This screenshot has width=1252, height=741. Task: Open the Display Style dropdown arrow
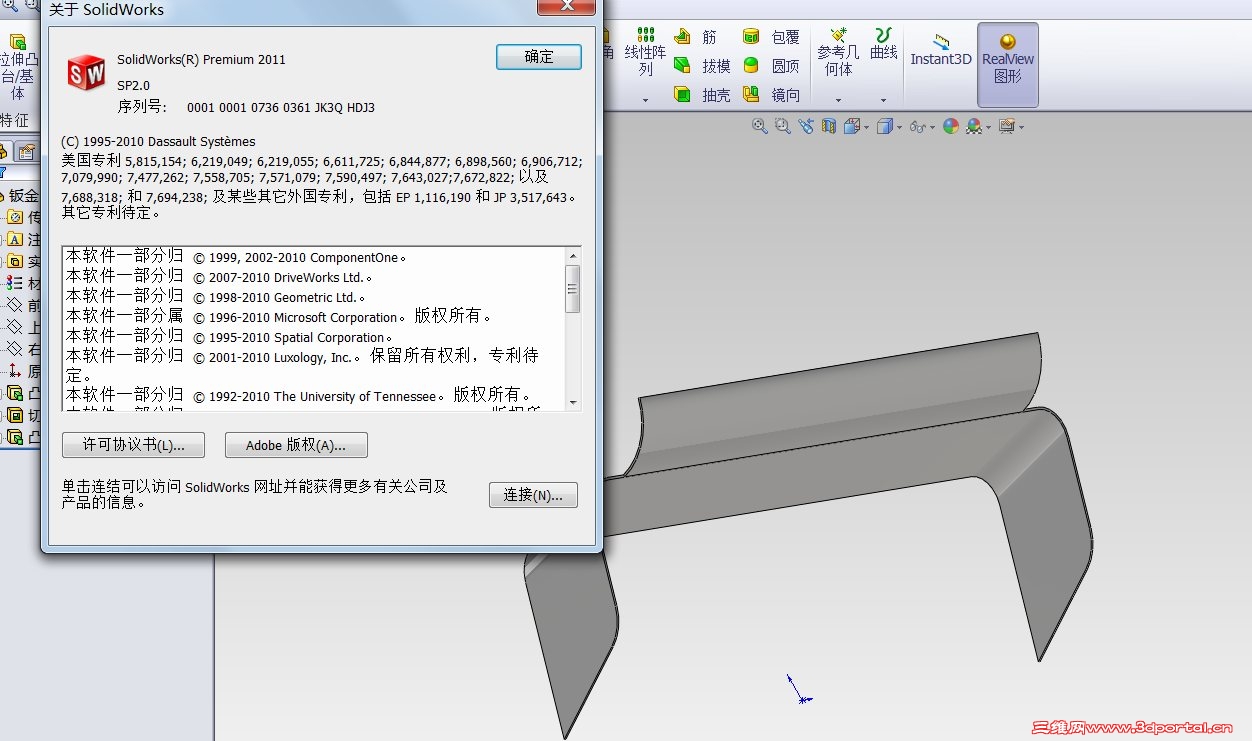pos(899,127)
